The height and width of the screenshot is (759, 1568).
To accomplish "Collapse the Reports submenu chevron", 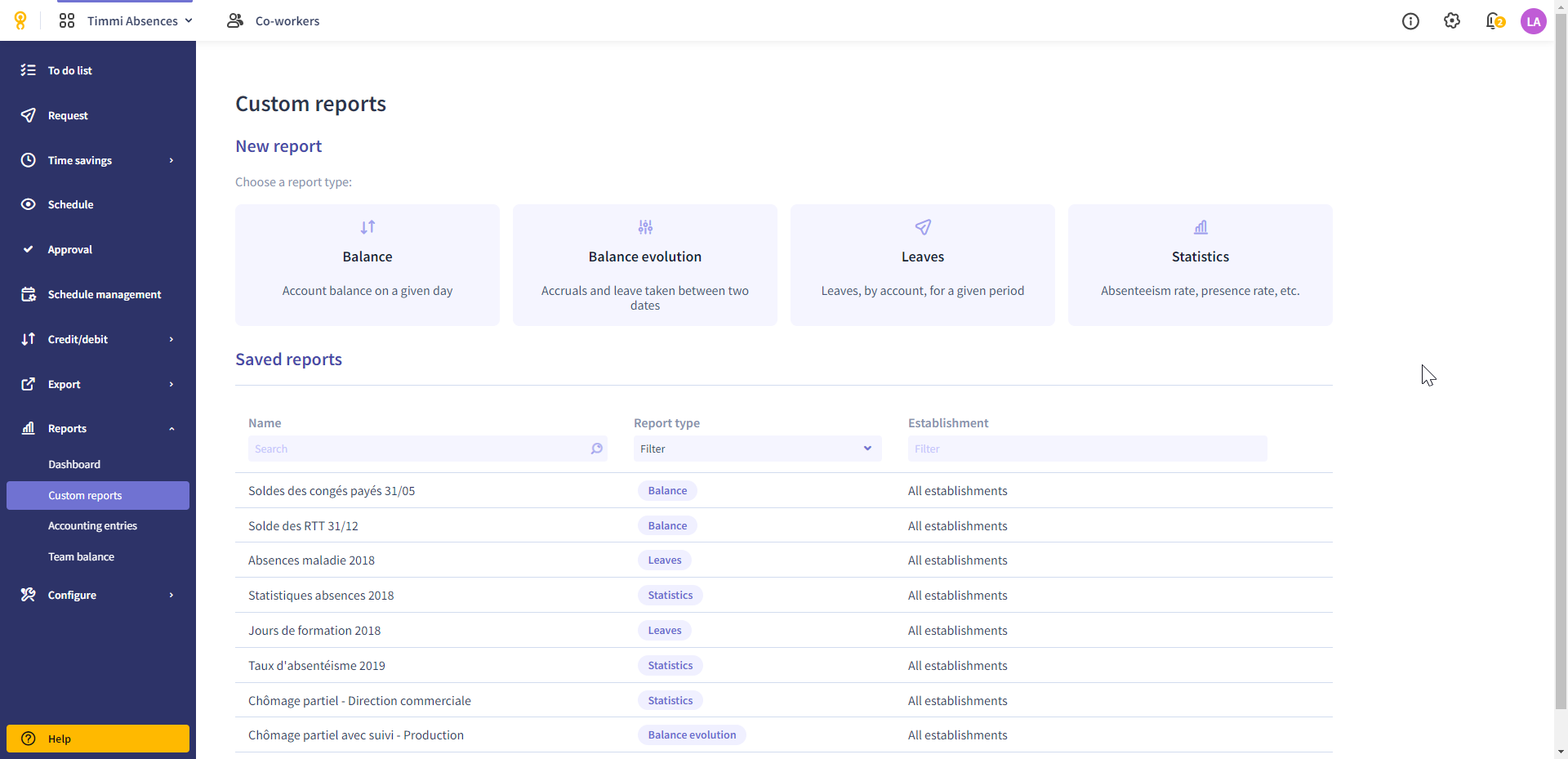I will coord(171,428).
